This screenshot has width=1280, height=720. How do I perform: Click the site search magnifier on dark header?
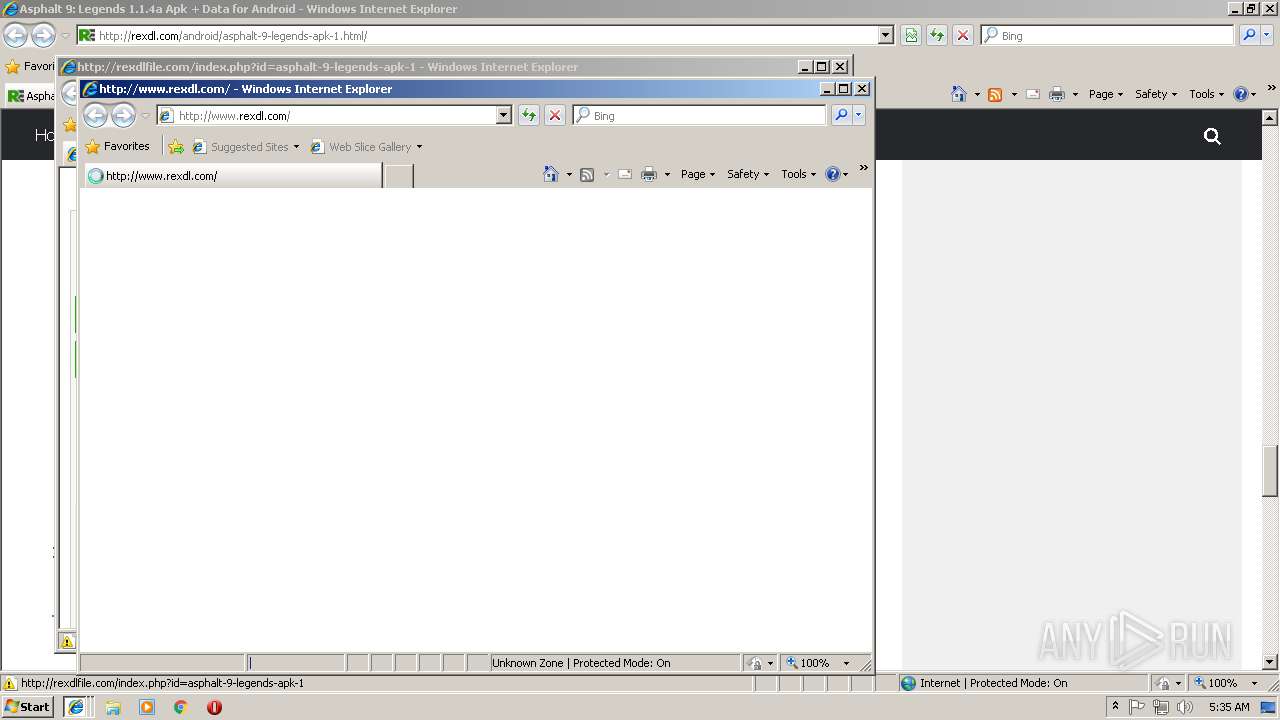pos(1212,136)
